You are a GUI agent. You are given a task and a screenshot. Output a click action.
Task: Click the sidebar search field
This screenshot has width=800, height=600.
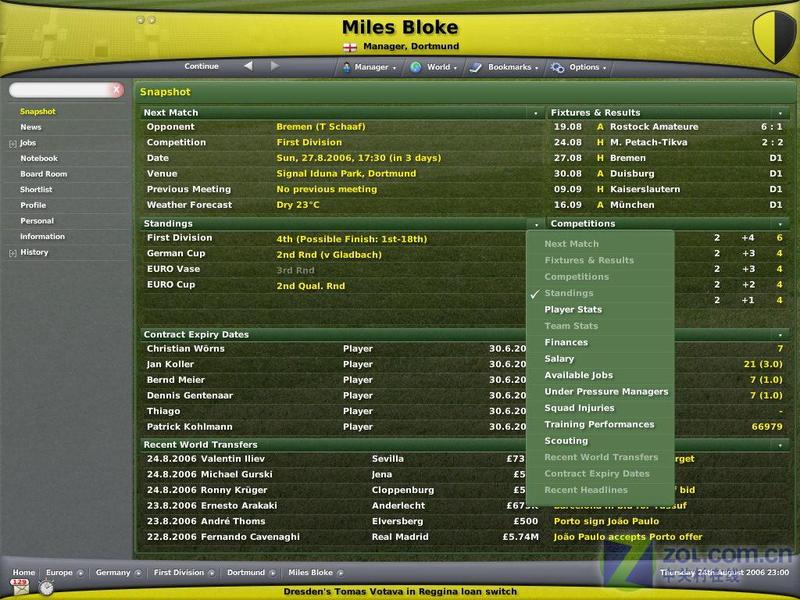(x=61, y=90)
